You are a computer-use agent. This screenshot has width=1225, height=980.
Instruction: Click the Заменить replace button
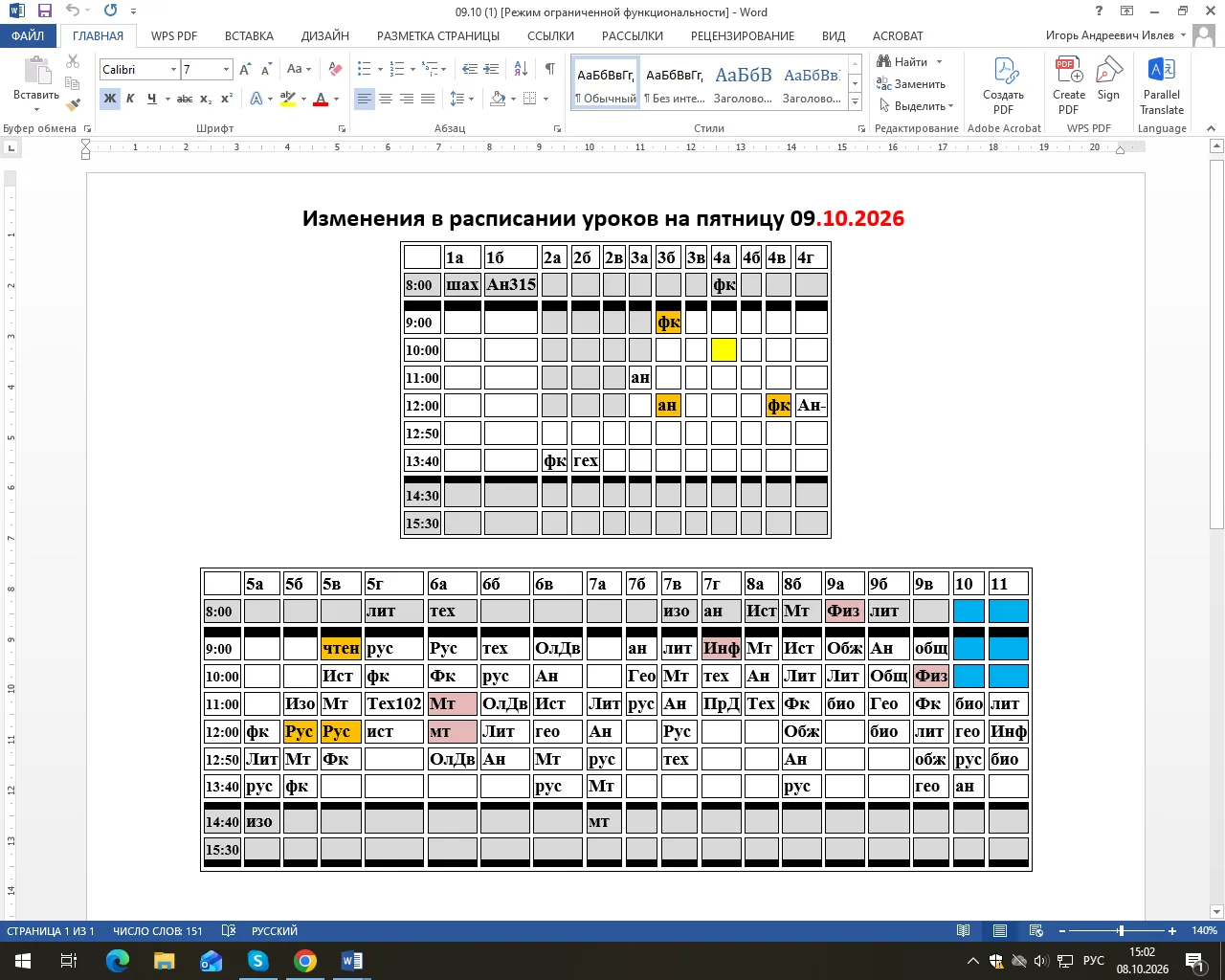[911, 84]
